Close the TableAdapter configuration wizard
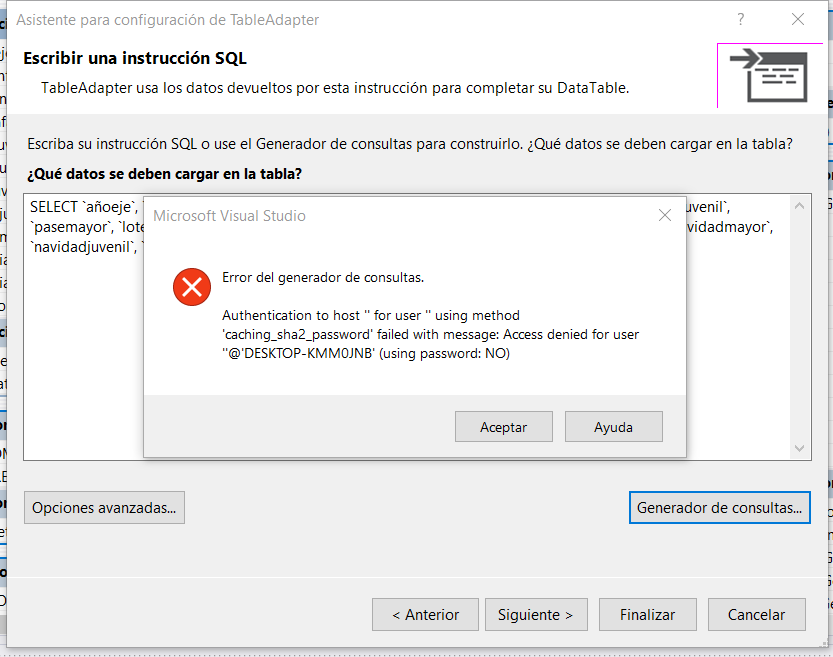This screenshot has width=833, height=657. click(797, 20)
